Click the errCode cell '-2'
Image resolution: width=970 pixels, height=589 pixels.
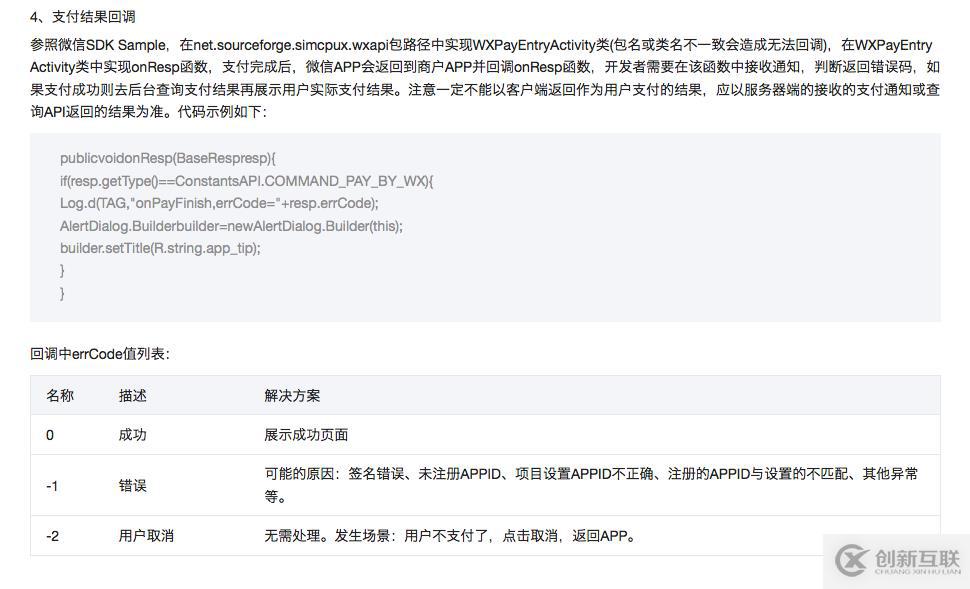tap(53, 536)
